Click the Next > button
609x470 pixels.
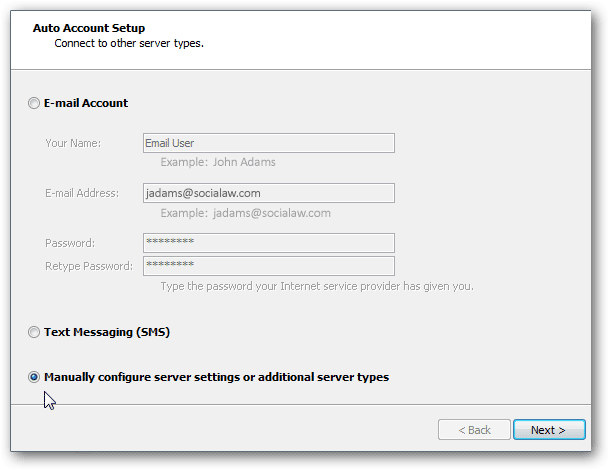(549, 430)
